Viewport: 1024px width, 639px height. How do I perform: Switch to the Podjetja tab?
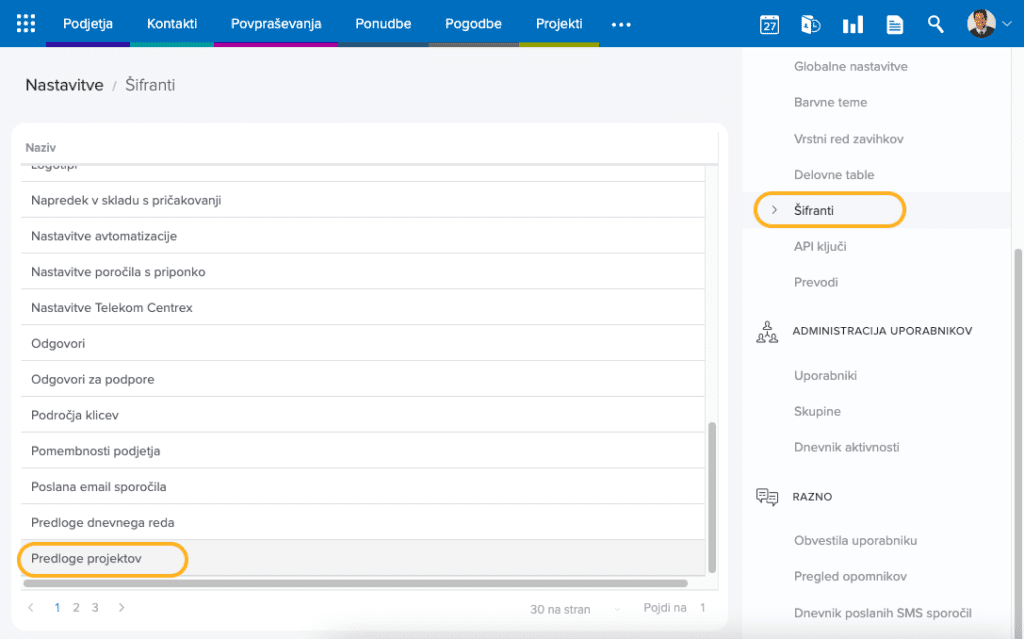(88, 24)
